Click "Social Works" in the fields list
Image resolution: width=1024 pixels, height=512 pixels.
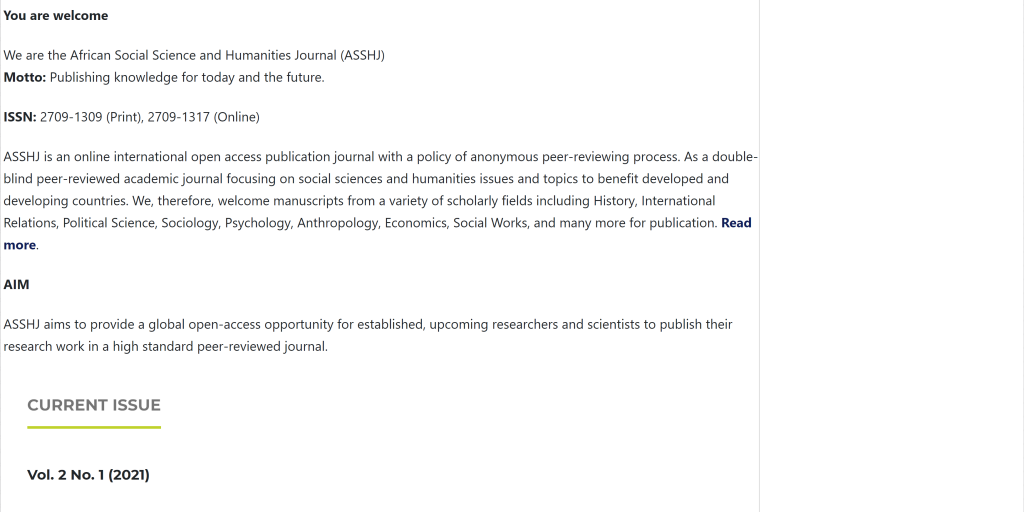(489, 223)
